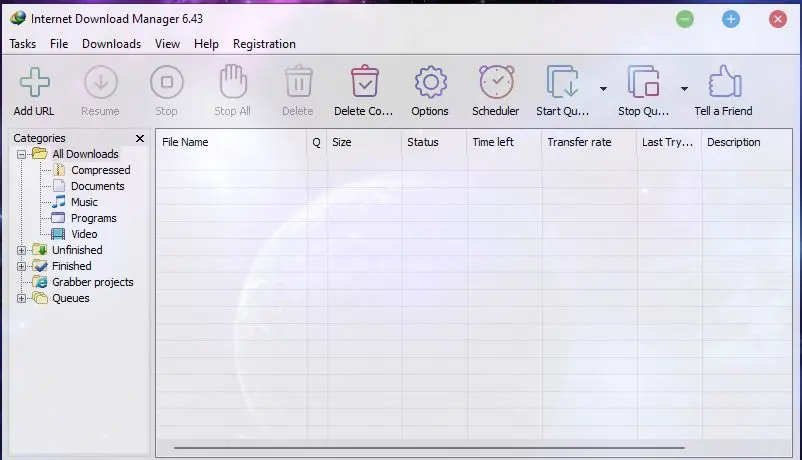Click the Start Queue toolbar icon
Image resolution: width=802 pixels, height=460 pixels.
pyautogui.click(x=563, y=81)
